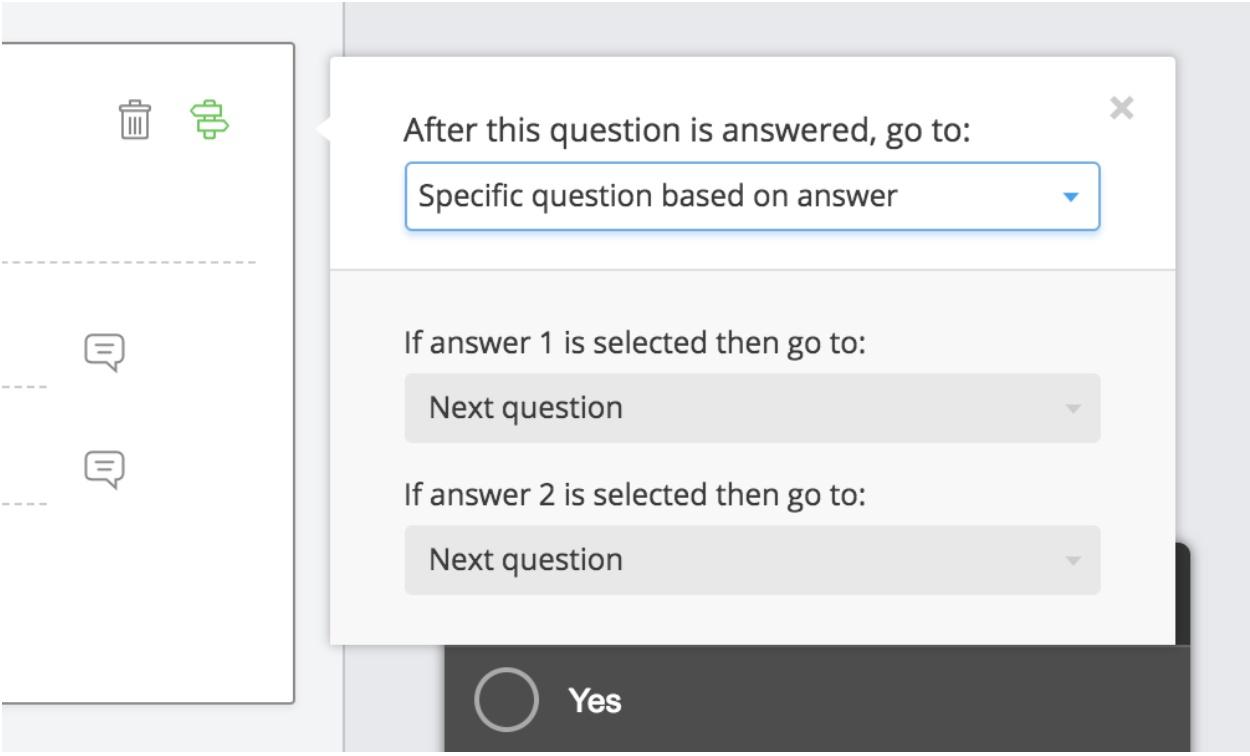
Task: Open the 'Specific question based on answer' dropdown
Action: pos(752,196)
